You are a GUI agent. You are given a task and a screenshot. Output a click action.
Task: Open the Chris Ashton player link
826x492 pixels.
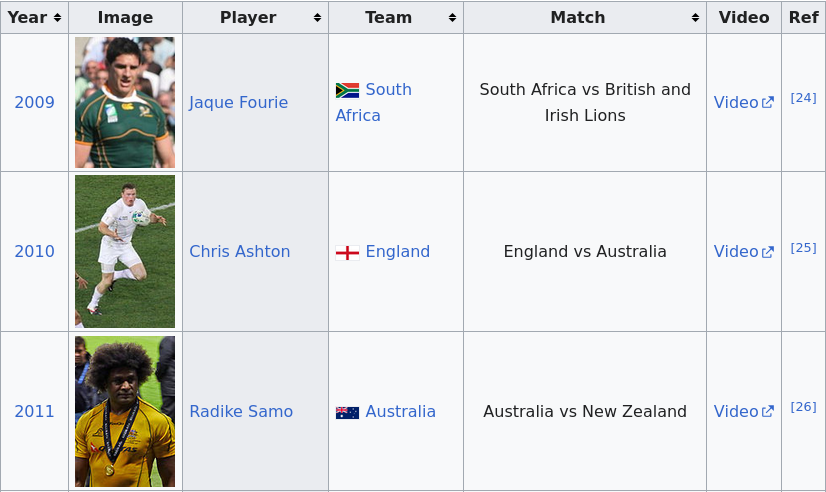pyautogui.click(x=239, y=252)
